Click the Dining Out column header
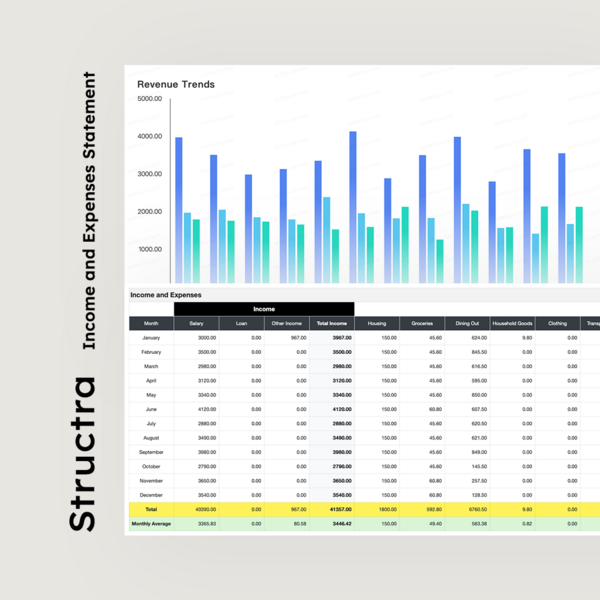Image resolution: width=600 pixels, height=600 pixels. tap(467, 323)
